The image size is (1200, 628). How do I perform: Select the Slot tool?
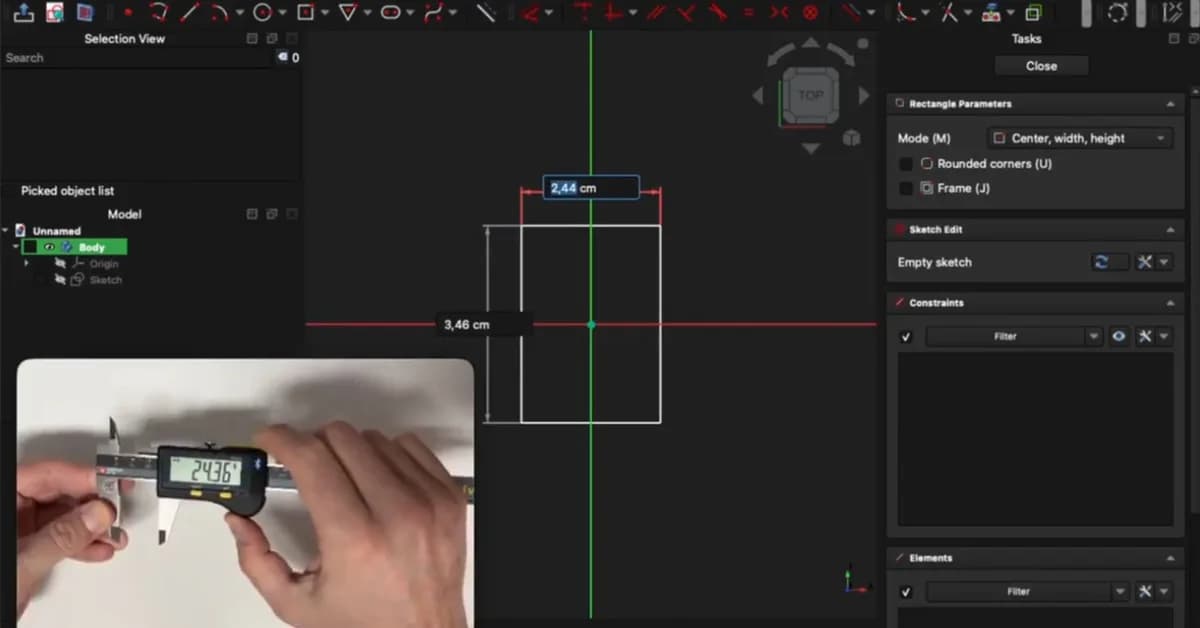point(390,13)
